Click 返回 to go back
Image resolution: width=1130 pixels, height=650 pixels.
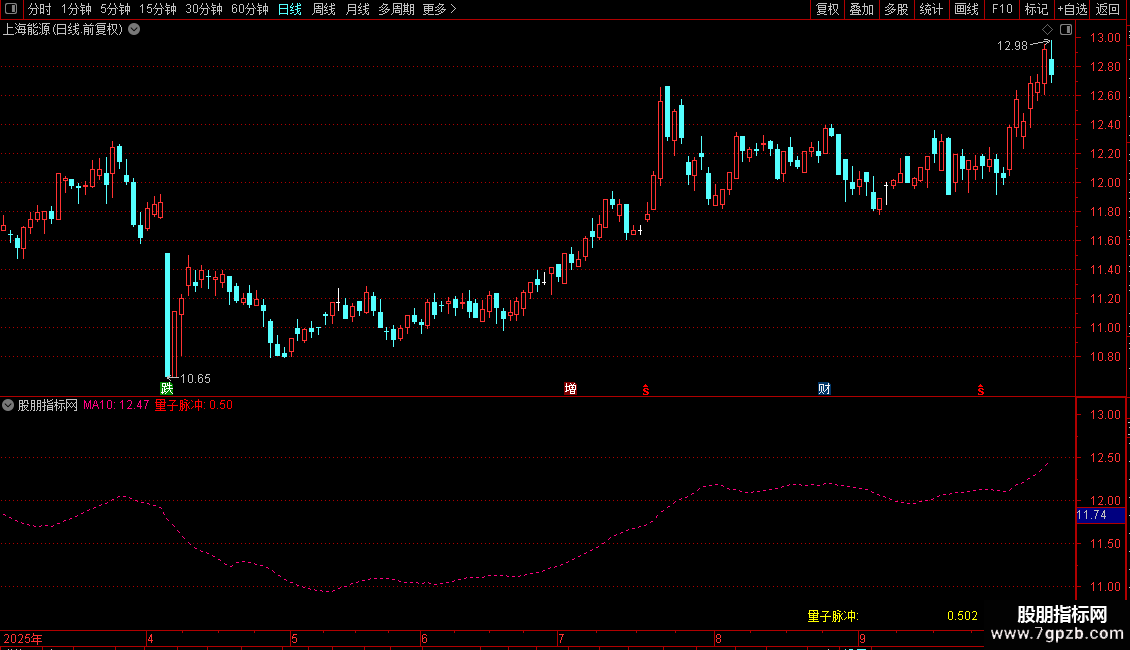coord(1108,9)
